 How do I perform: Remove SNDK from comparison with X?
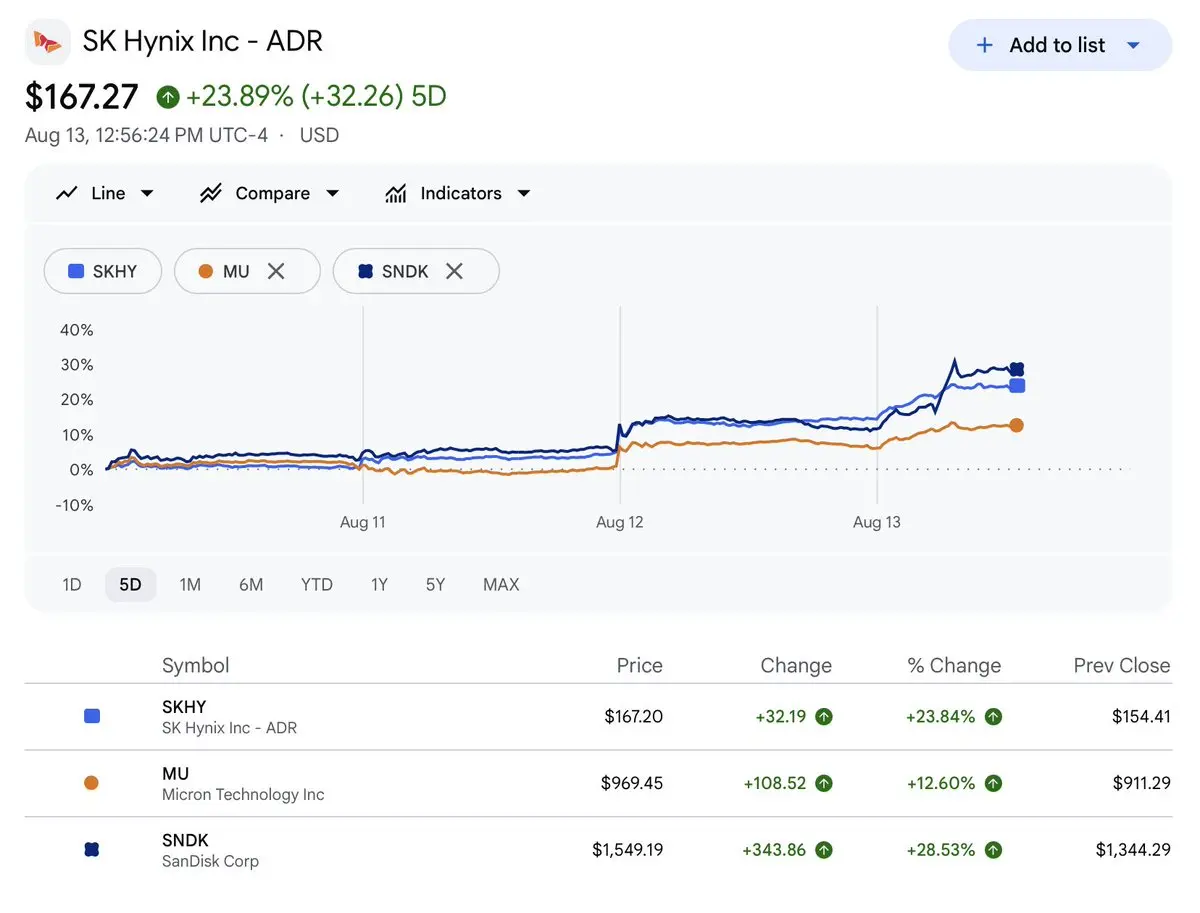click(x=454, y=271)
